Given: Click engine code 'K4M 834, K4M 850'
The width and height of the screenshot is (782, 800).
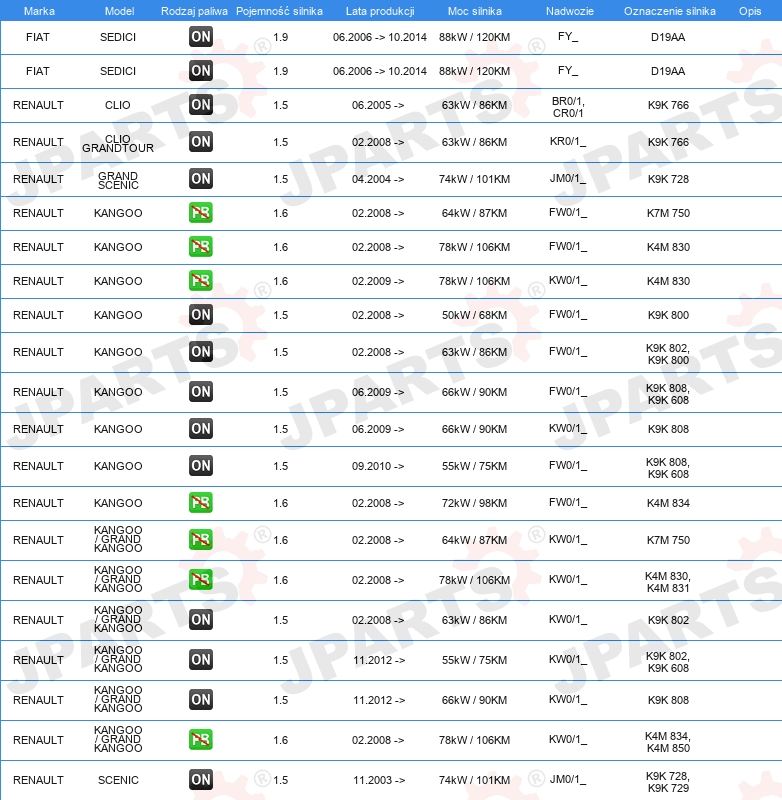Looking at the screenshot, I should pos(668,742).
